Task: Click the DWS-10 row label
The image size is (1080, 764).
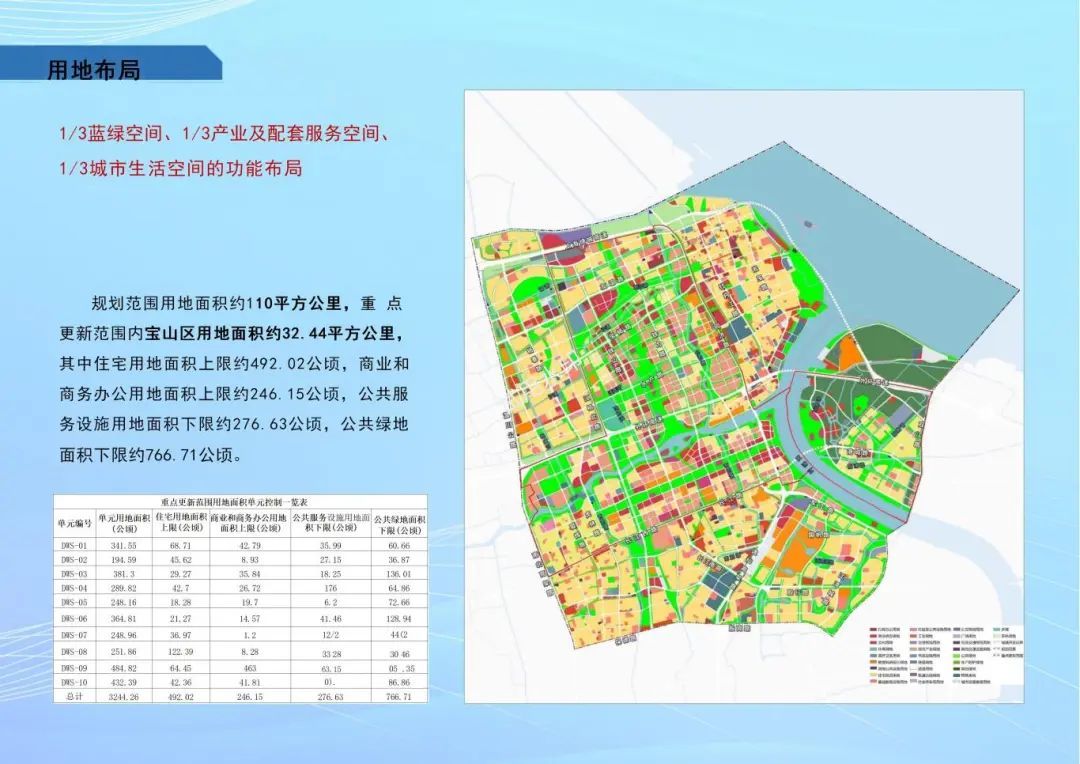Action: pos(74,682)
